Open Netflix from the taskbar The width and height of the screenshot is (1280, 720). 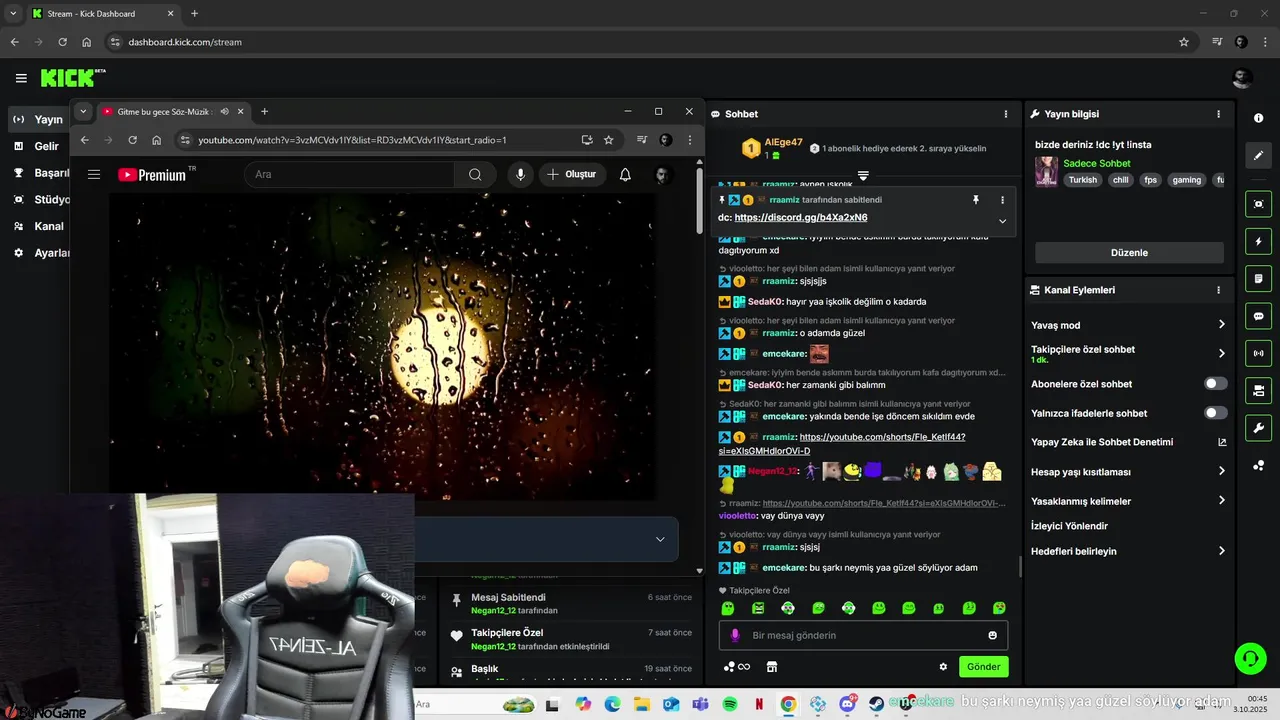[x=759, y=705]
